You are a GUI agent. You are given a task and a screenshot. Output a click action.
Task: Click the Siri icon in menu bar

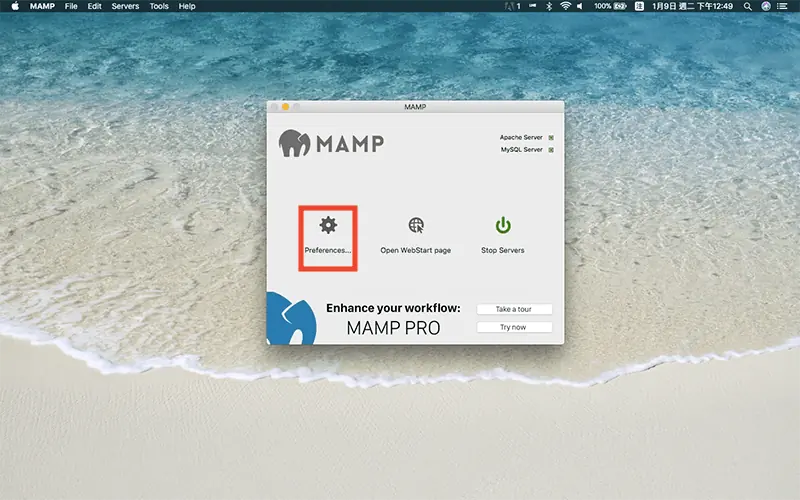coord(766,6)
